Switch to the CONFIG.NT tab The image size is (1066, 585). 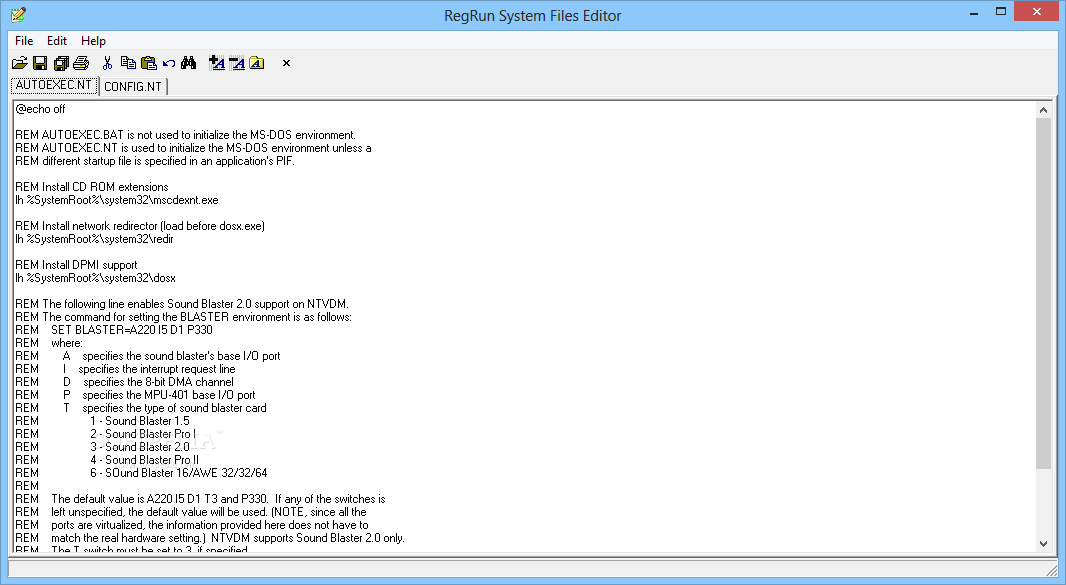tap(133, 86)
